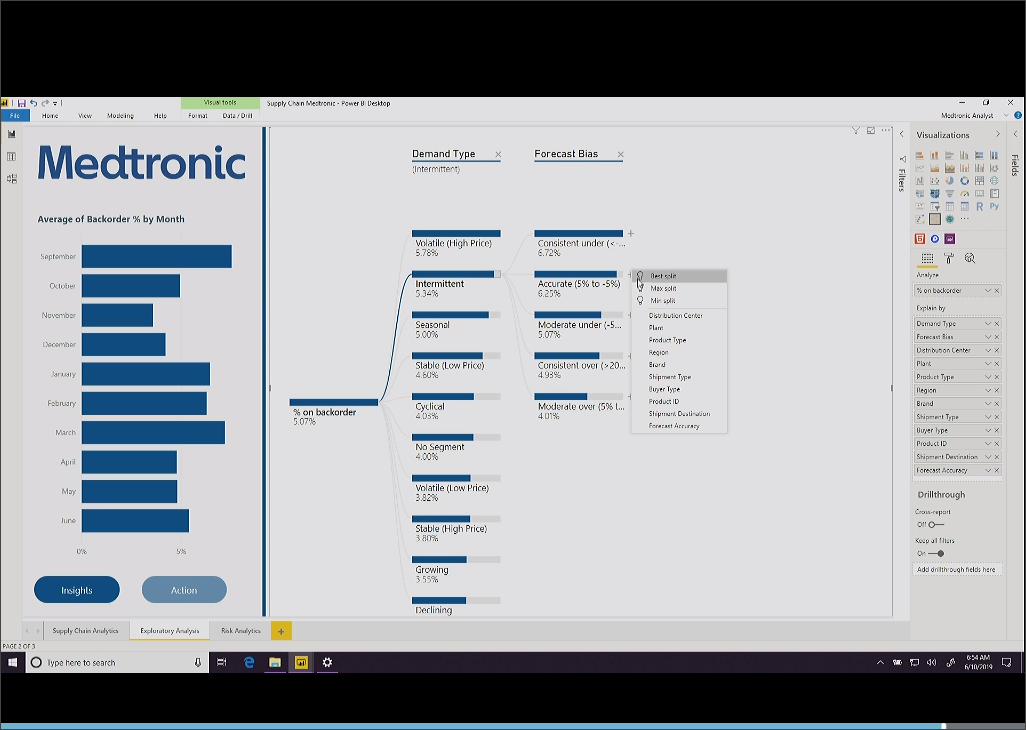
Task: Remove % on backorder from Analyze field
Action: click(997, 290)
